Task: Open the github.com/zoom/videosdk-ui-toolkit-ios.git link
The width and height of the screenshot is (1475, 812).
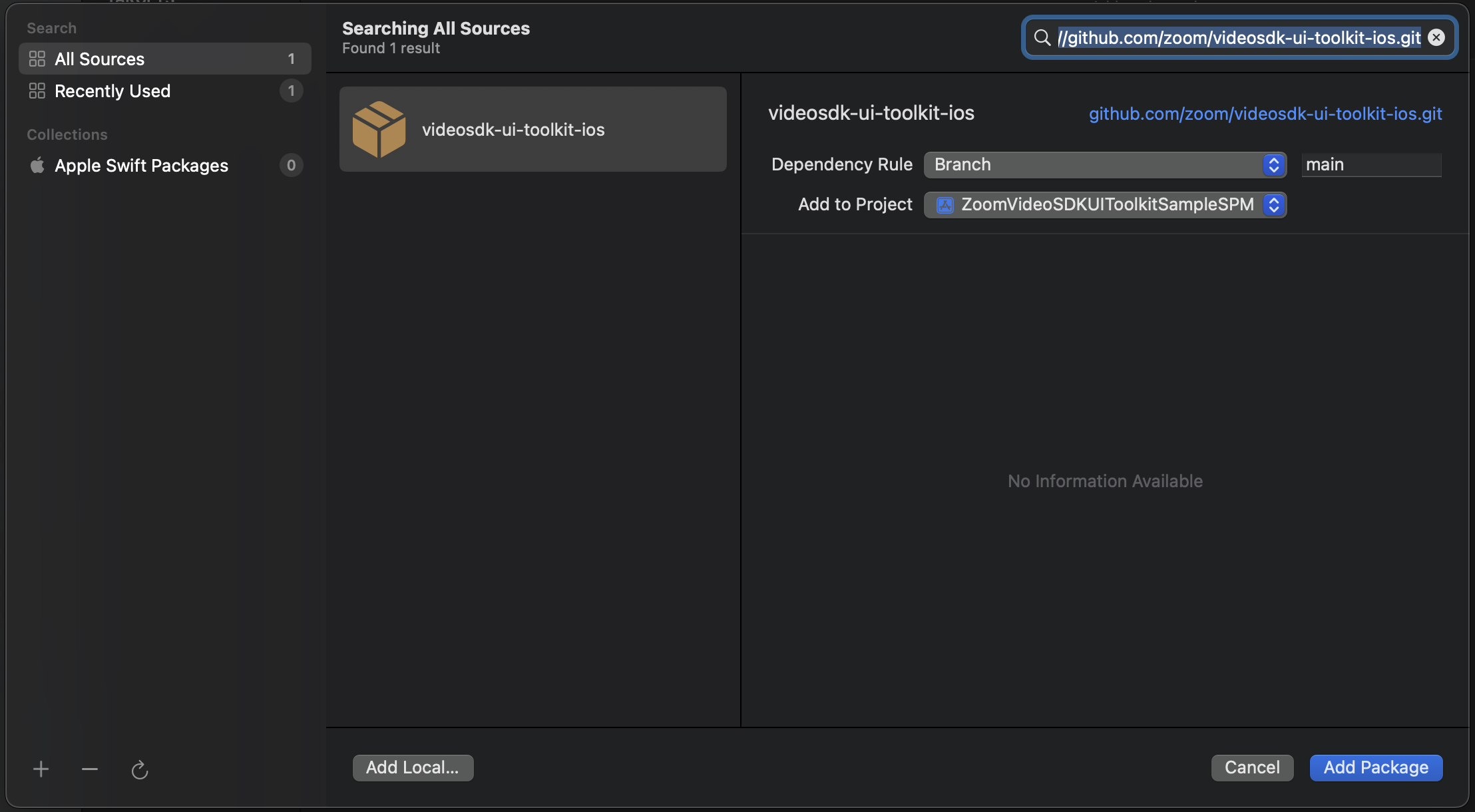Action: [1264, 114]
